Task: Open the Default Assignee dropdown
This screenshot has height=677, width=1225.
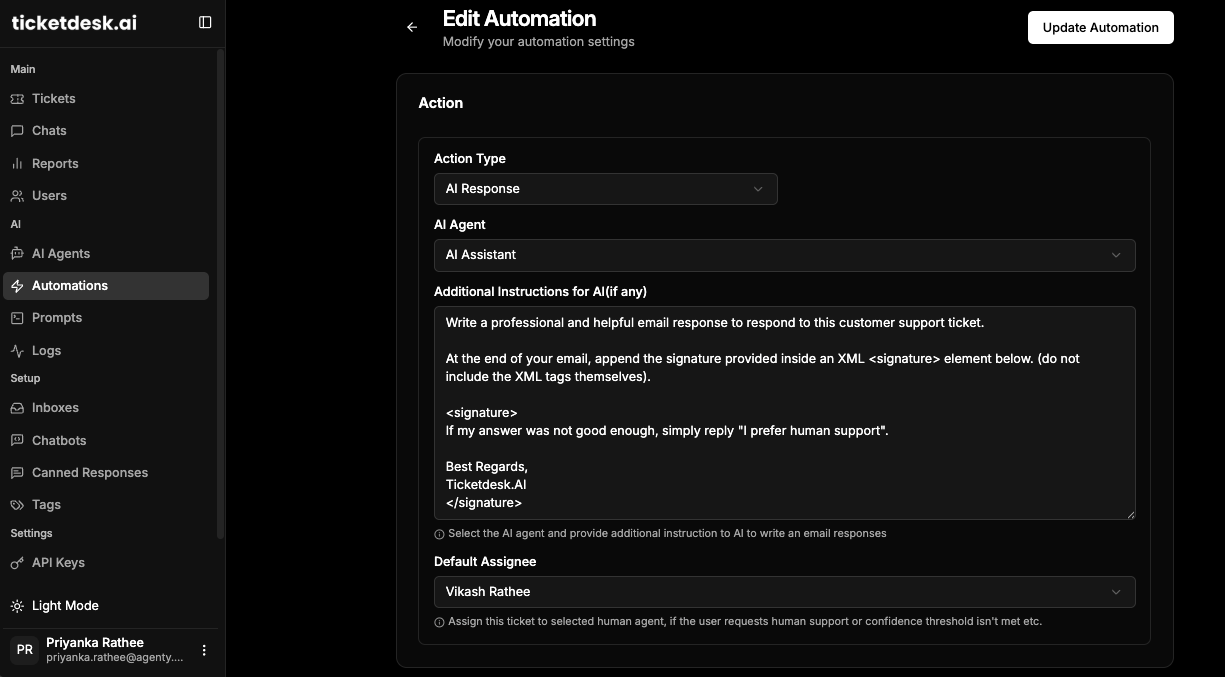Action: [784, 592]
